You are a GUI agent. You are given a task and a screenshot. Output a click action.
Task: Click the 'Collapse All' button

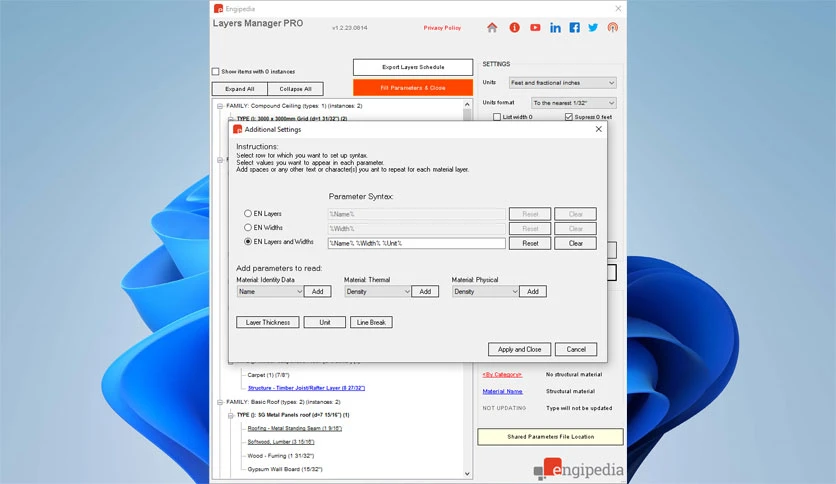click(295, 89)
